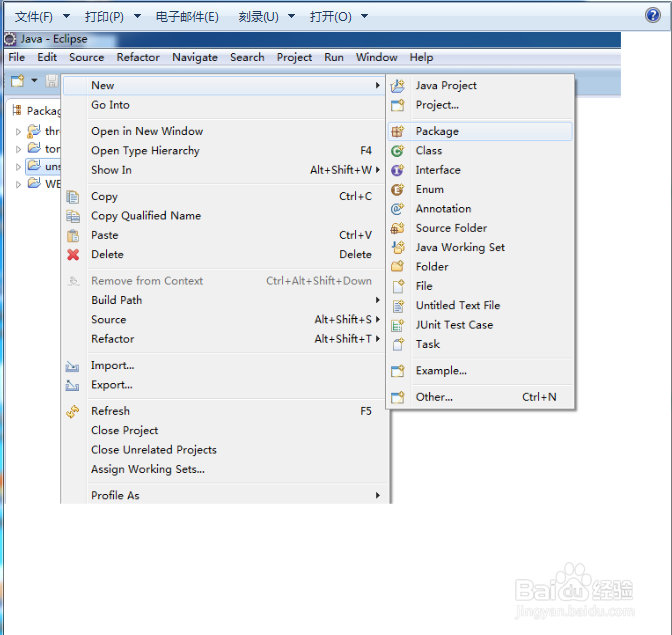672x635 pixels.
Task: Click the Save toolbar icon
Action: coord(52,81)
